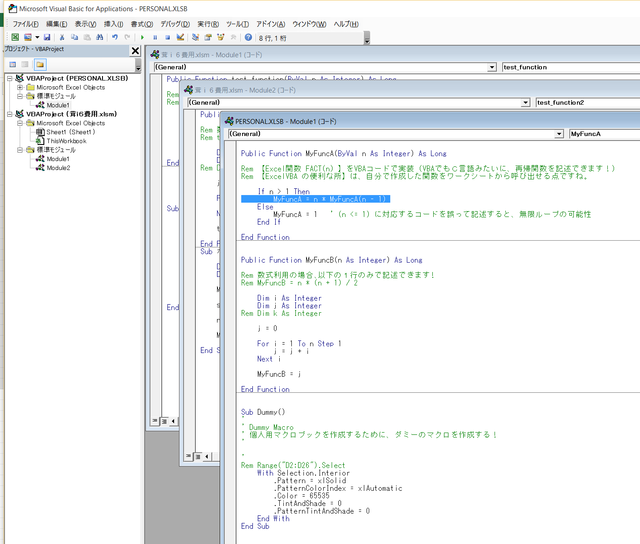This screenshot has width=640, height=544.
Task: Open the 編集(E) menu
Action: point(56,24)
